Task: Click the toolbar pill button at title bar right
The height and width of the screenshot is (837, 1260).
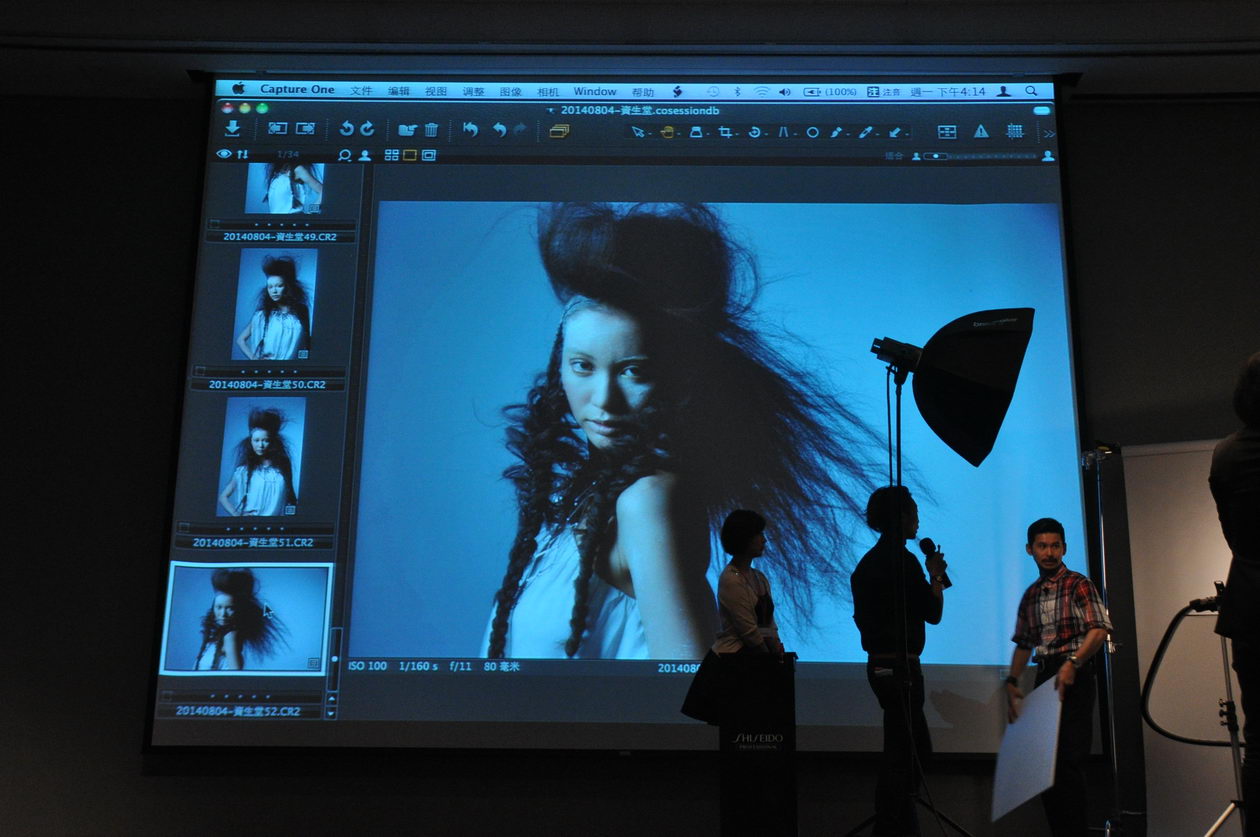Action: tap(1042, 110)
